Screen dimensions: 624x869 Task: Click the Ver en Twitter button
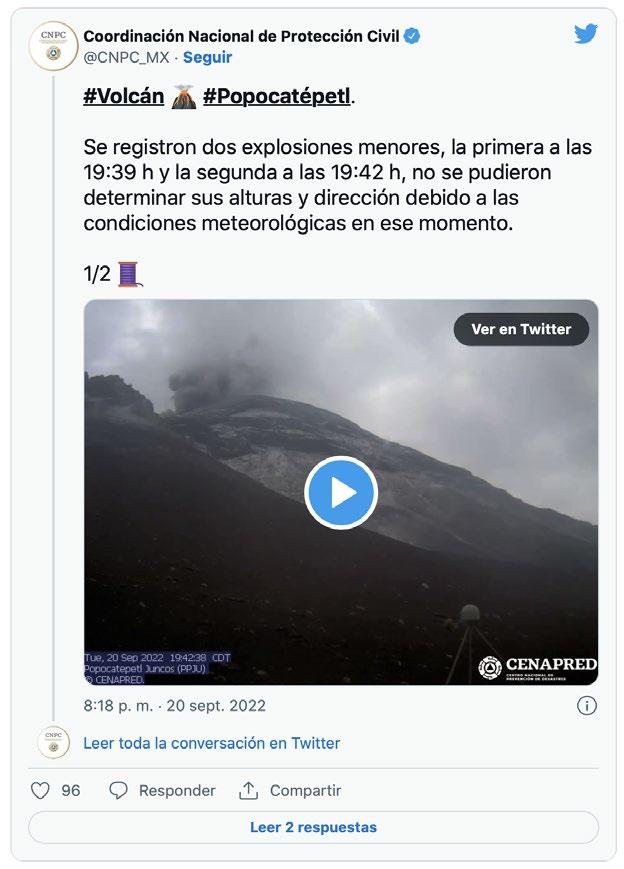pos(521,329)
